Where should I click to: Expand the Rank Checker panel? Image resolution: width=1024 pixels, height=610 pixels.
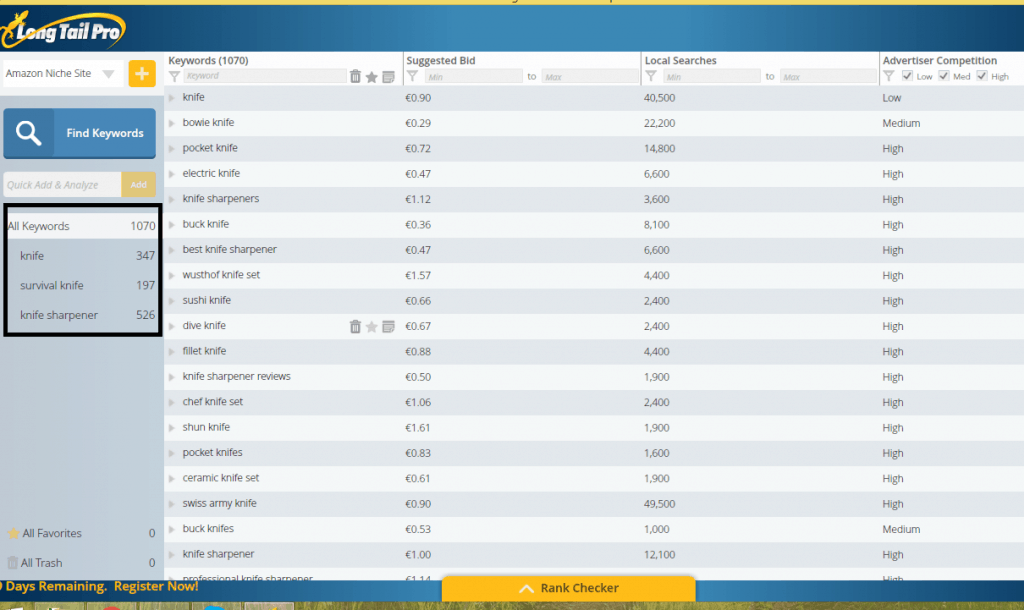[569, 588]
